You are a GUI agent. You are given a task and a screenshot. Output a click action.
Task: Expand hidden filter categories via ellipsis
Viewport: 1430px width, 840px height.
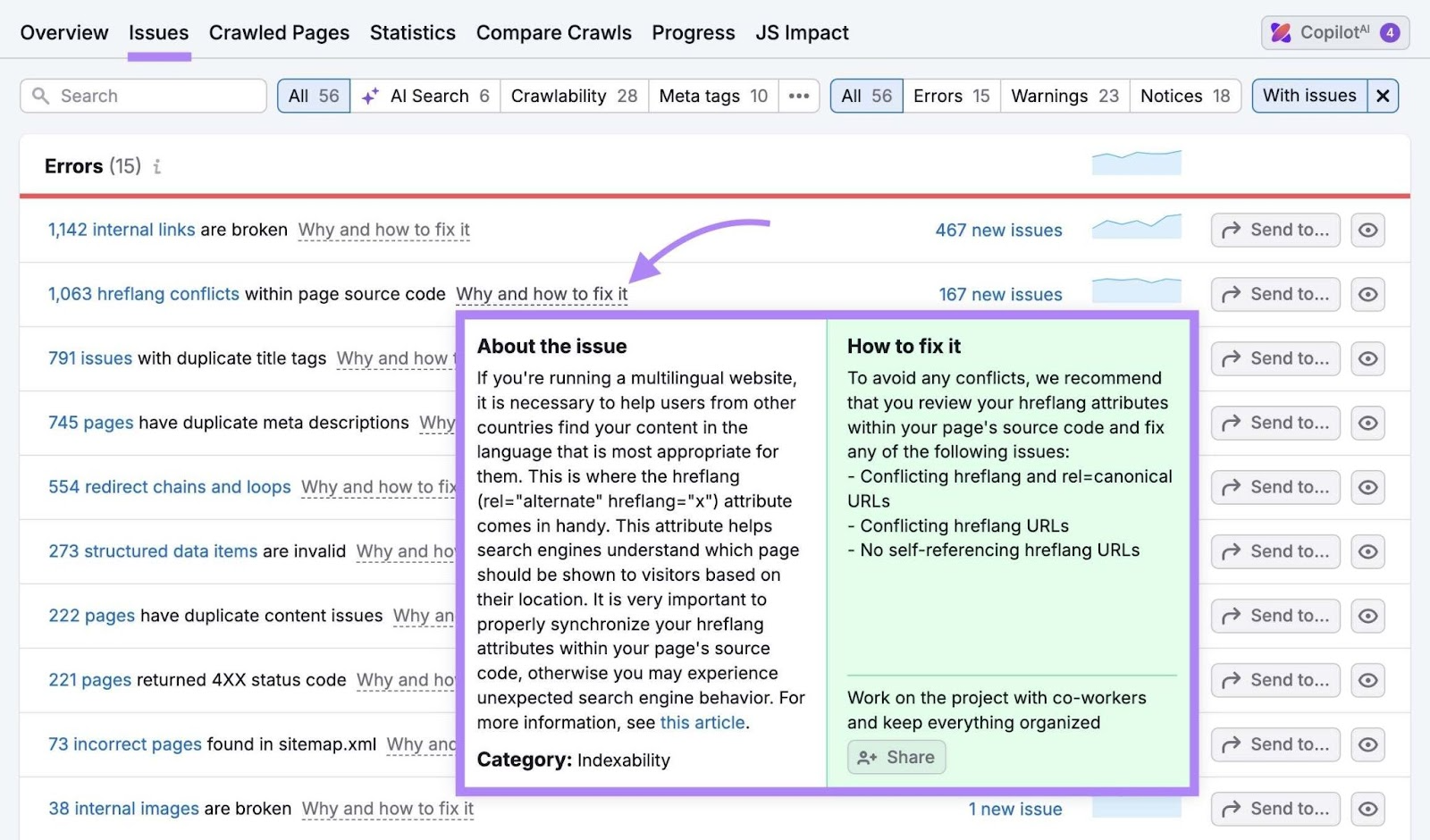[x=798, y=96]
